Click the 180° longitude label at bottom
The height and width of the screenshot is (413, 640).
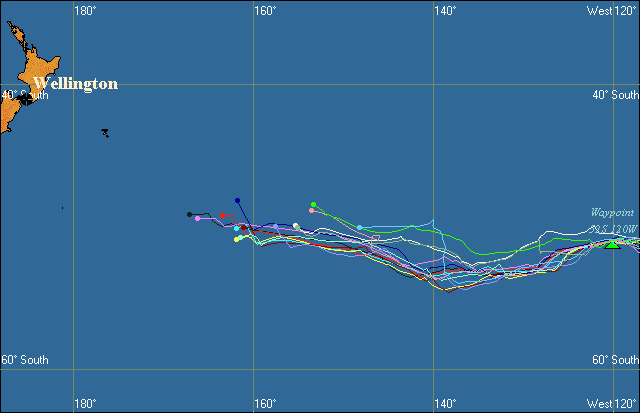[x=85, y=404]
